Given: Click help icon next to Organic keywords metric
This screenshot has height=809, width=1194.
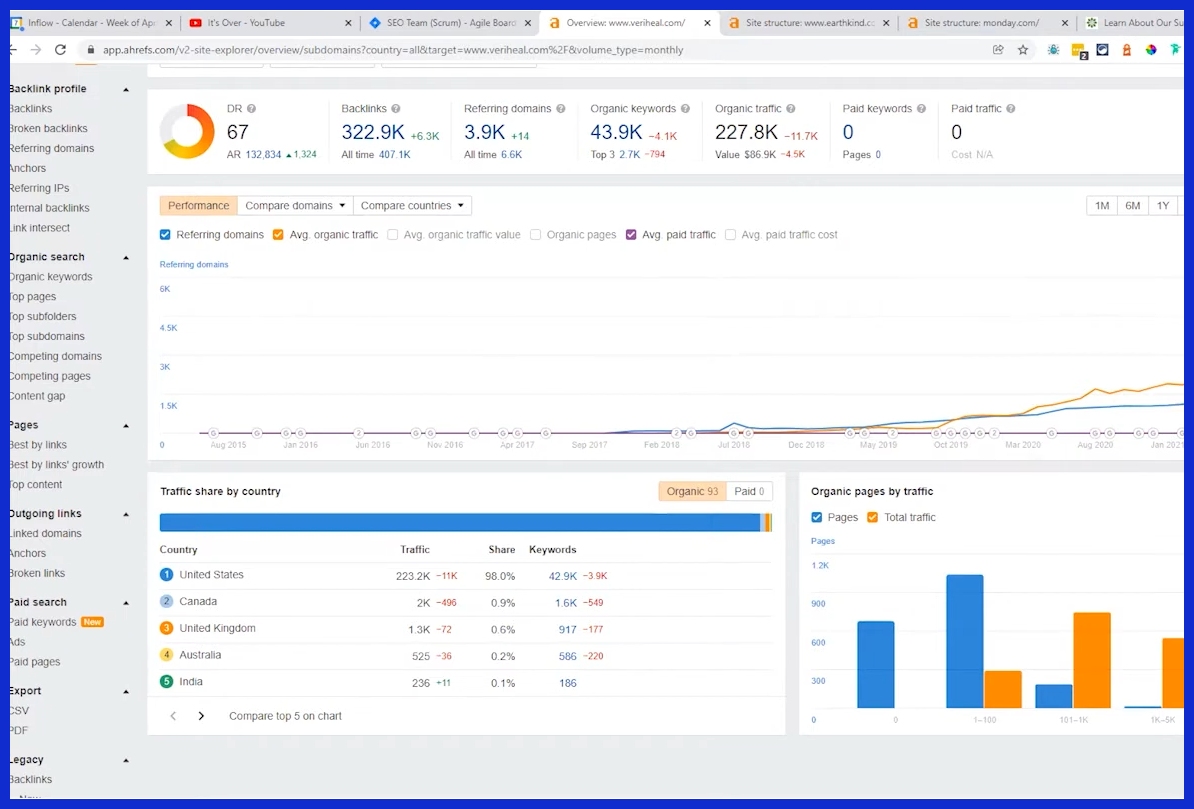Looking at the screenshot, I should 685,109.
